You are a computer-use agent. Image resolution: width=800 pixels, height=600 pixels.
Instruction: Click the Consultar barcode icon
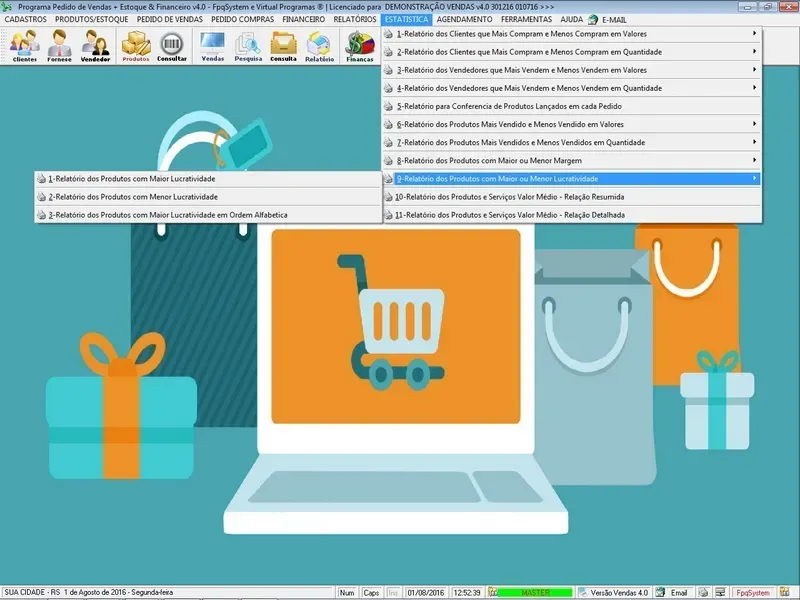tap(172, 46)
